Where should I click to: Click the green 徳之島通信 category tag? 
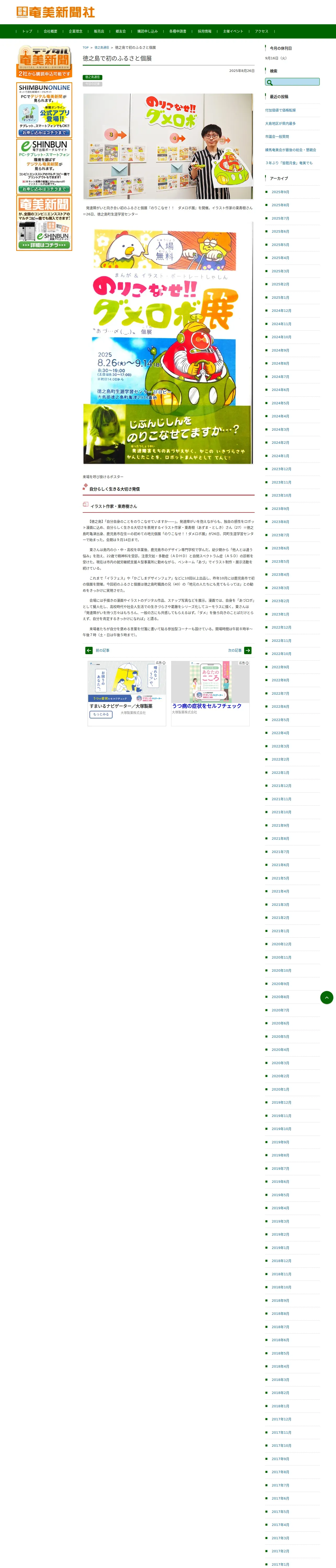(92, 77)
